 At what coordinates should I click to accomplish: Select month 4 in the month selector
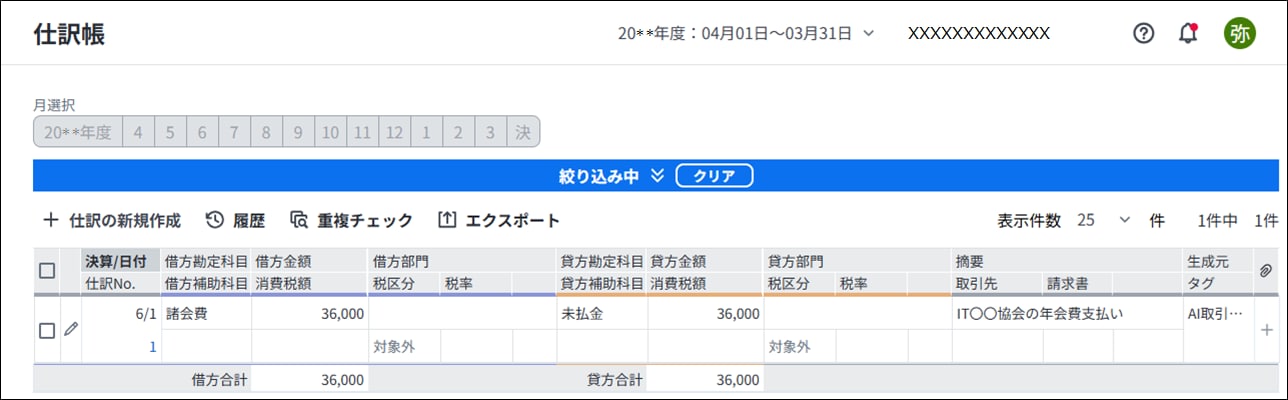pyautogui.click(x=138, y=132)
